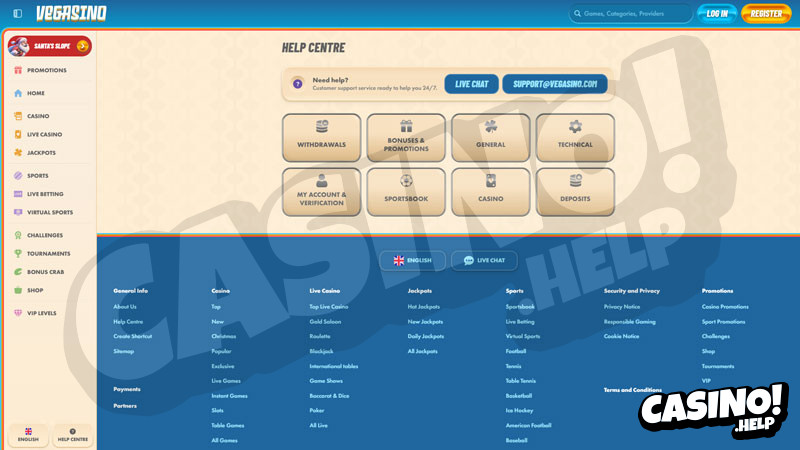Screen dimensions: 800x450
Task: Open the Terms and Conditions footer link
Action: pyautogui.click(x=633, y=390)
